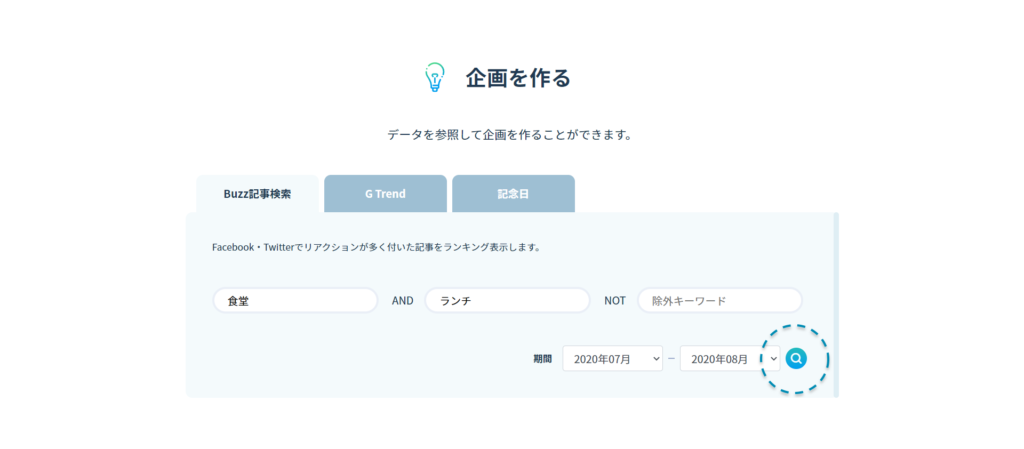Click the magnifier search button
The height and width of the screenshot is (449, 1024).
tap(796, 358)
